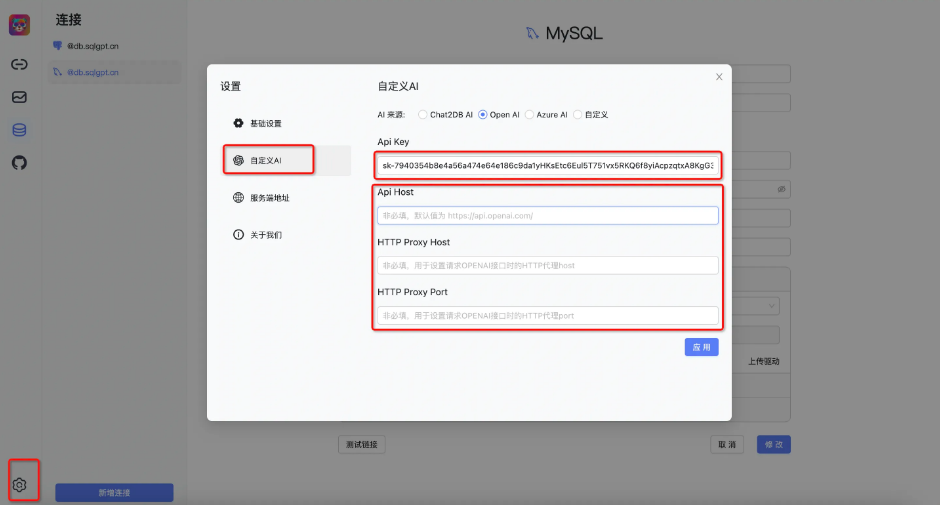Click 上传驱动 link in MySQL form
This screenshot has width=940, height=505.
point(763,361)
